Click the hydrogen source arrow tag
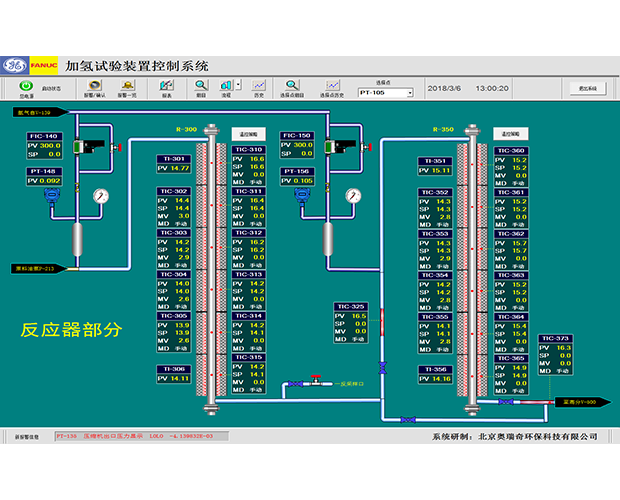This screenshot has width=620, height=500. point(40,112)
